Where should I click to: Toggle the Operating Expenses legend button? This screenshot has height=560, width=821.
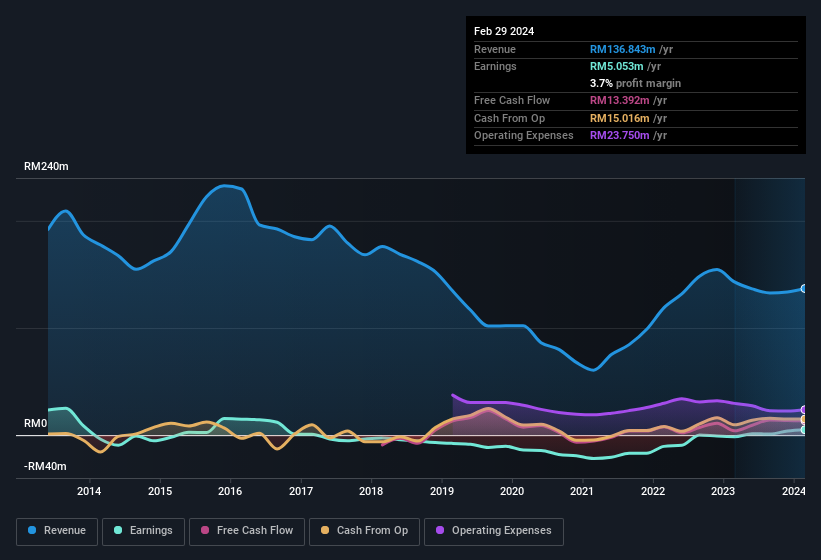pos(494,531)
